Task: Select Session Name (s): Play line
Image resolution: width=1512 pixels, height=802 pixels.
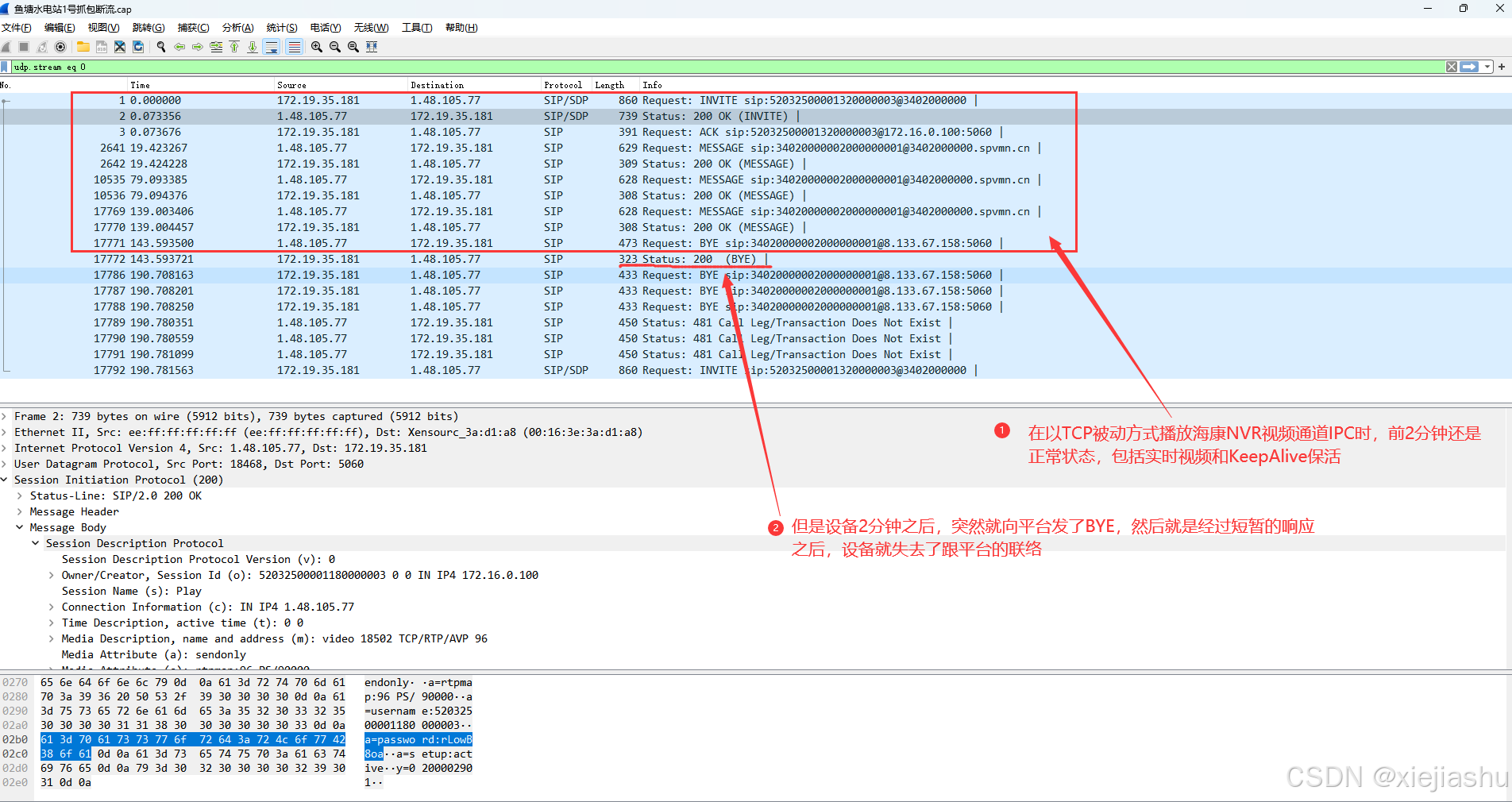Action: point(132,591)
